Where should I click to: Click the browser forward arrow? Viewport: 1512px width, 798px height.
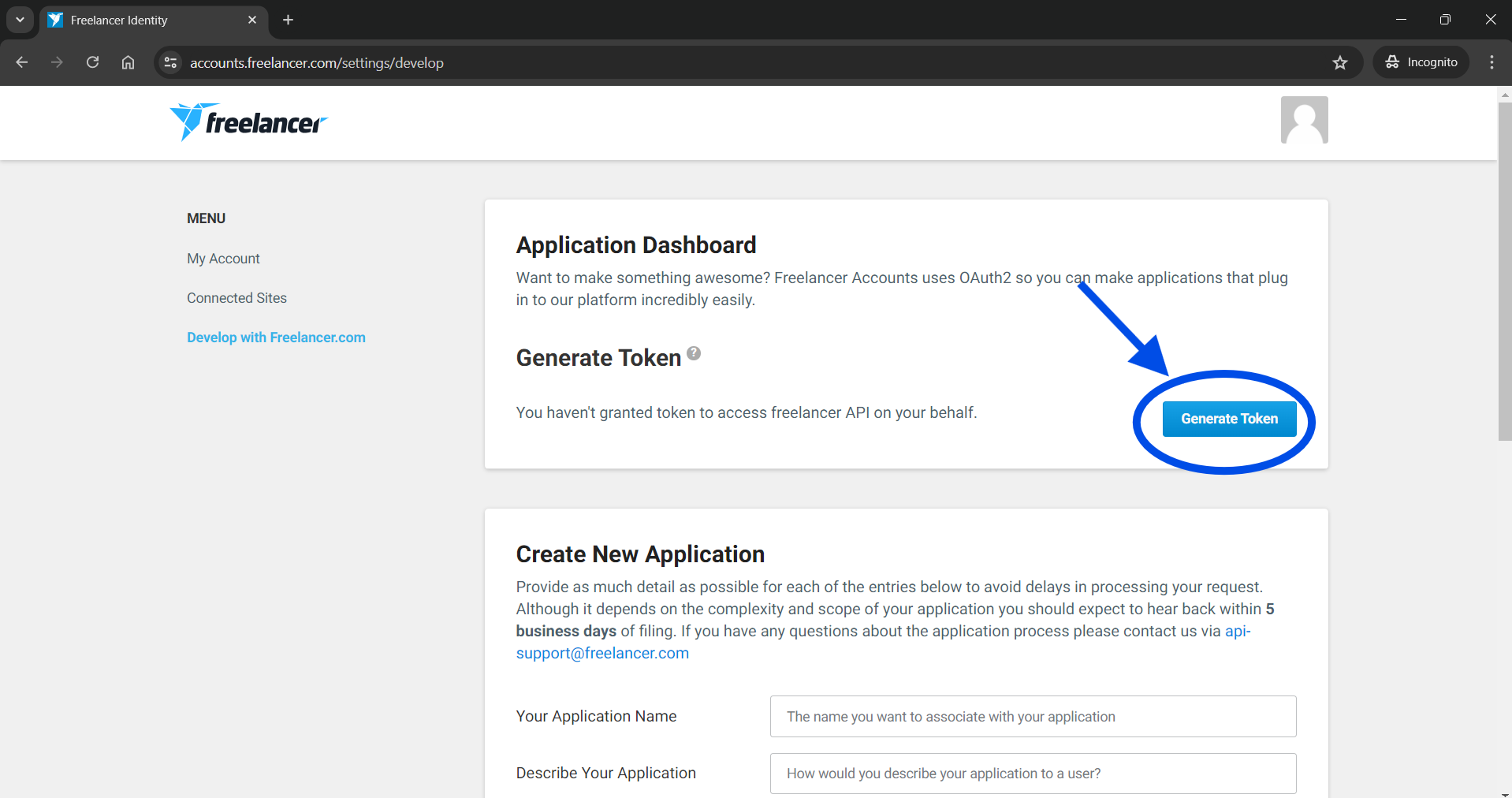57,62
